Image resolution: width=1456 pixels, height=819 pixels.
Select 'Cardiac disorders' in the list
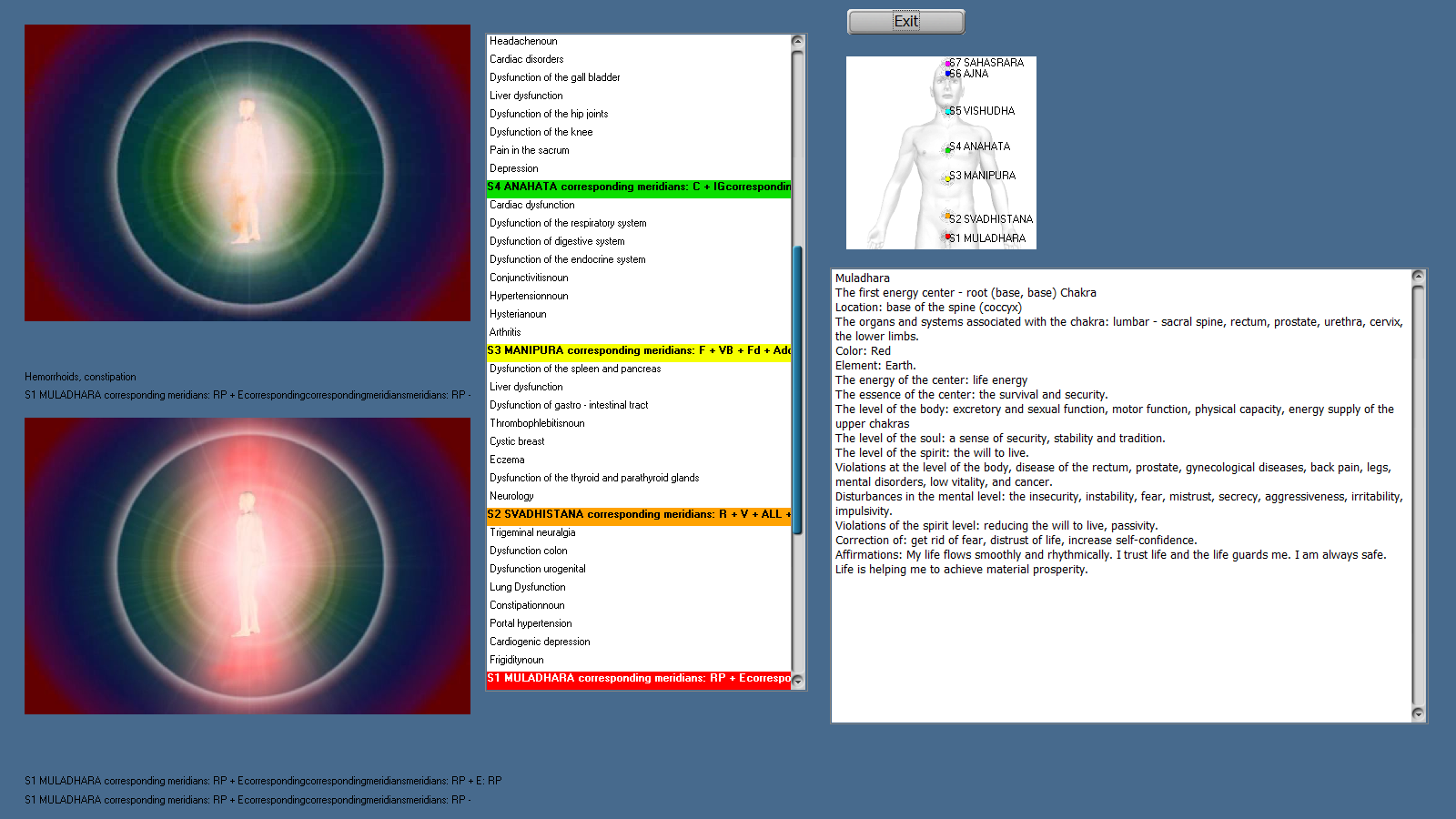pyautogui.click(x=527, y=59)
